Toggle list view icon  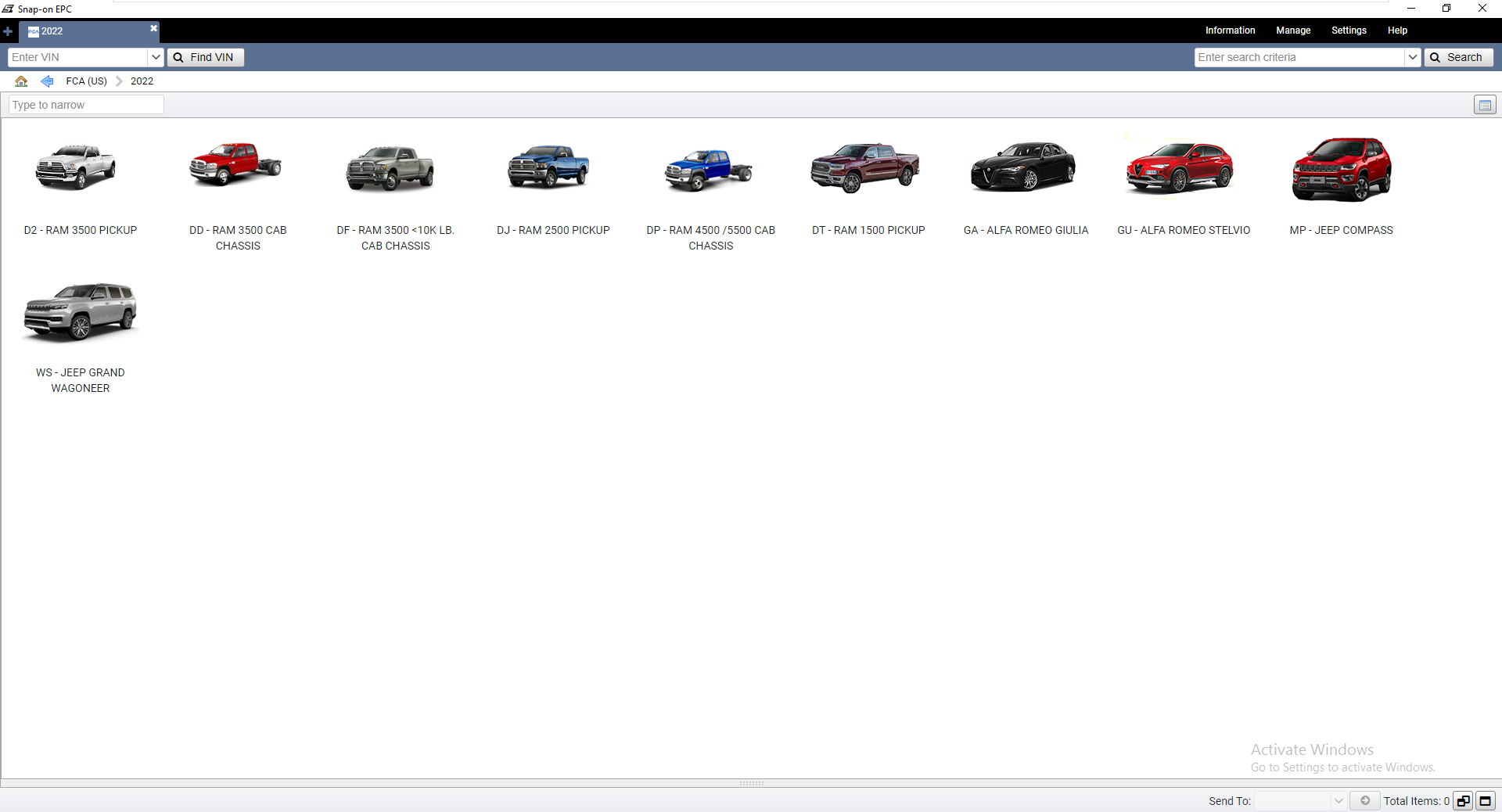coord(1485,105)
